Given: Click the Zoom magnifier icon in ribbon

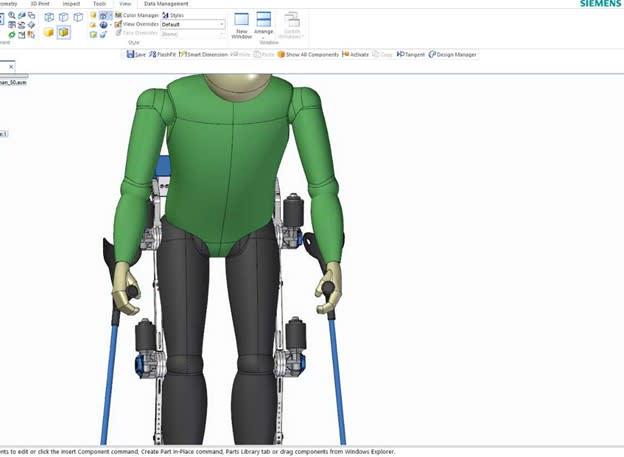Looking at the screenshot, I should point(12,16).
